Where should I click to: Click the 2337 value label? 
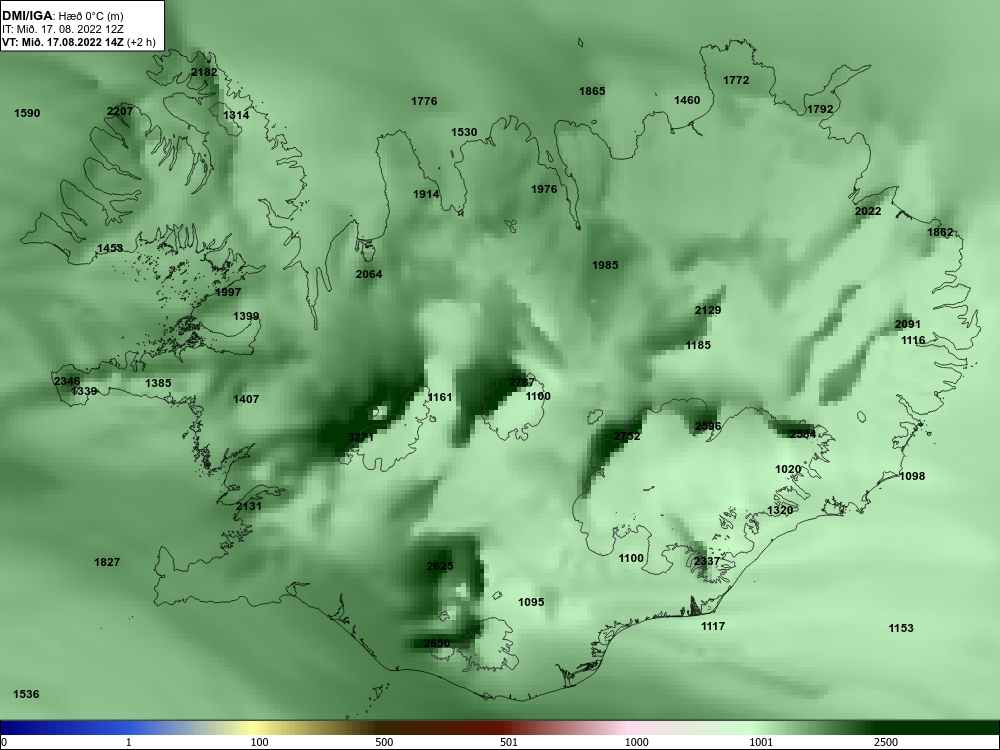click(707, 561)
